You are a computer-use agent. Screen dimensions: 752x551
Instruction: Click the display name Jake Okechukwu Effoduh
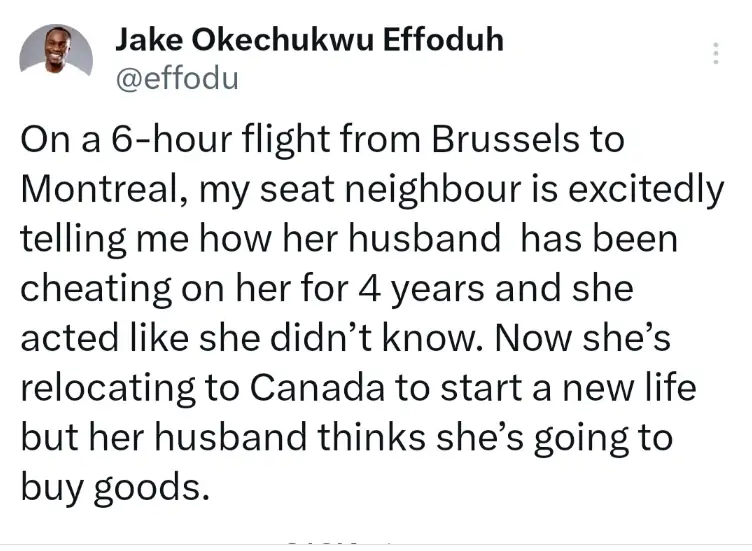309,40
